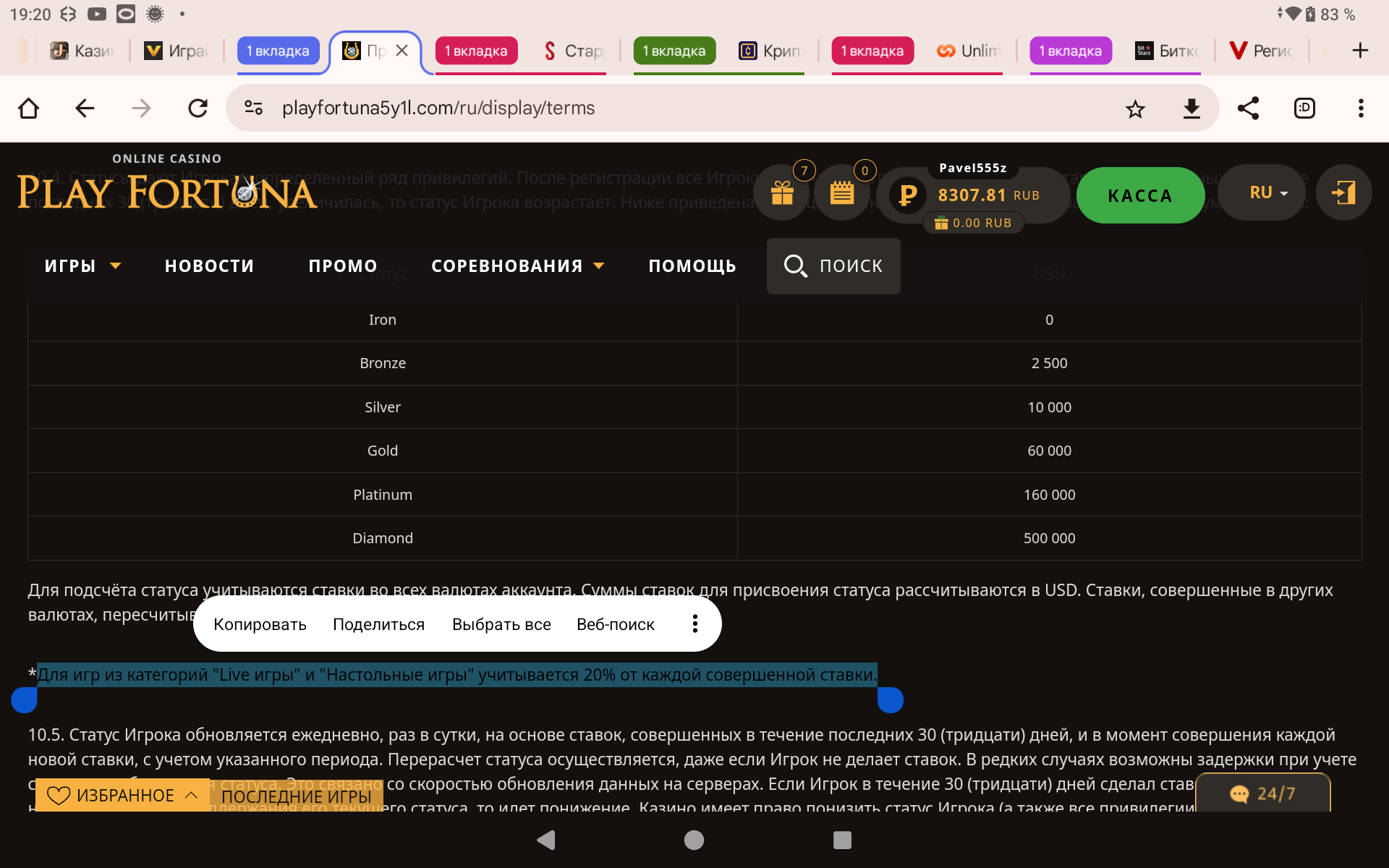Open the ПРОМО menu item
This screenshot has width=1389, height=868.
[x=343, y=266]
